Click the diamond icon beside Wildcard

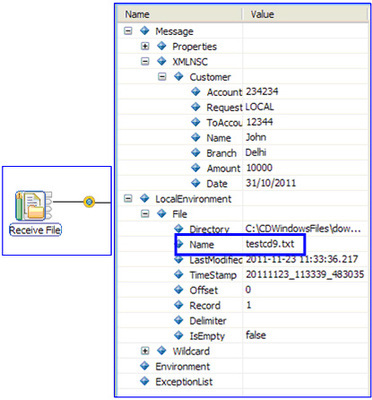(161, 350)
